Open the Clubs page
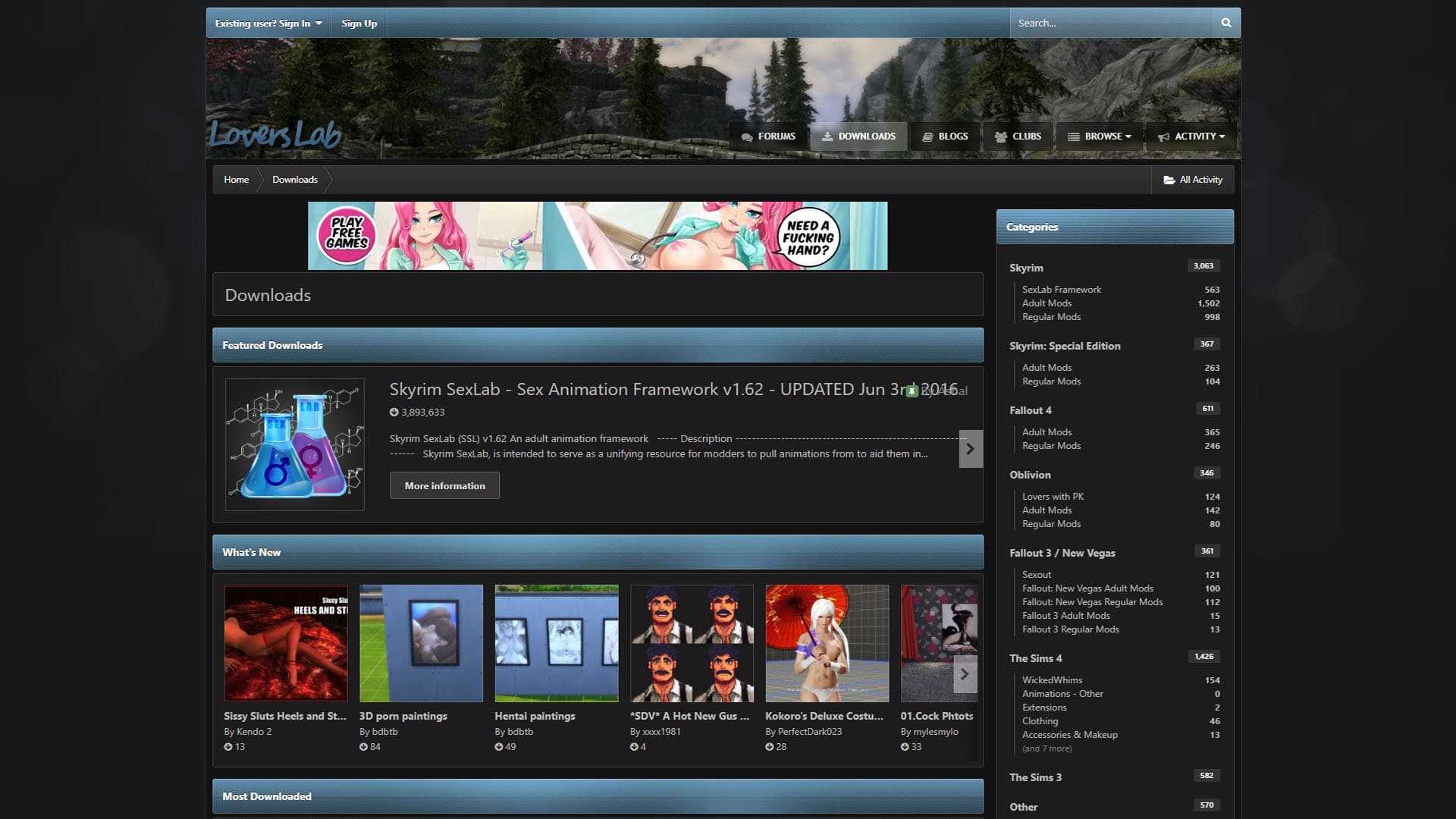The width and height of the screenshot is (1456, 819). pos(1018,136)
